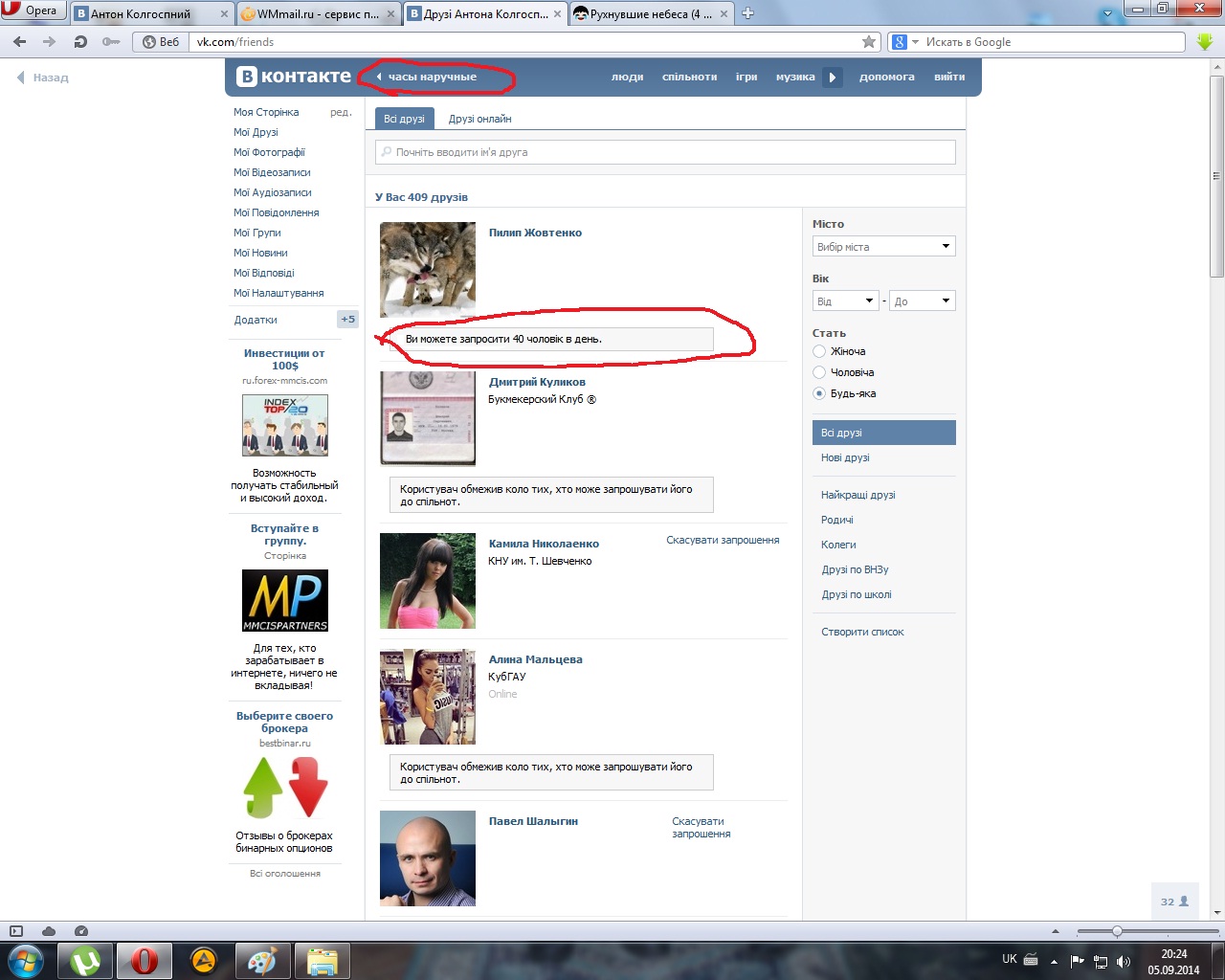Open Мої Налаштування in the left menu

coord(278,293)
